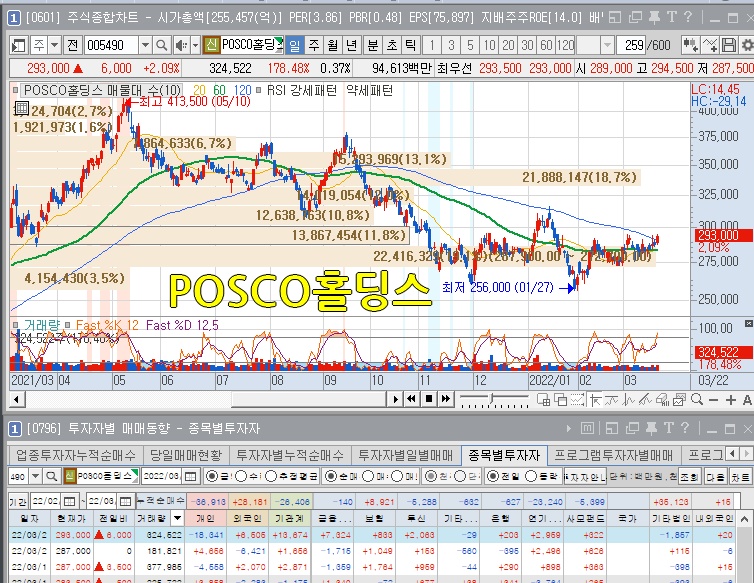Select the 주 (weekly) chart period button
This screenshot has width=754, height=583.
pyautogui.click(x=314, y=46)
